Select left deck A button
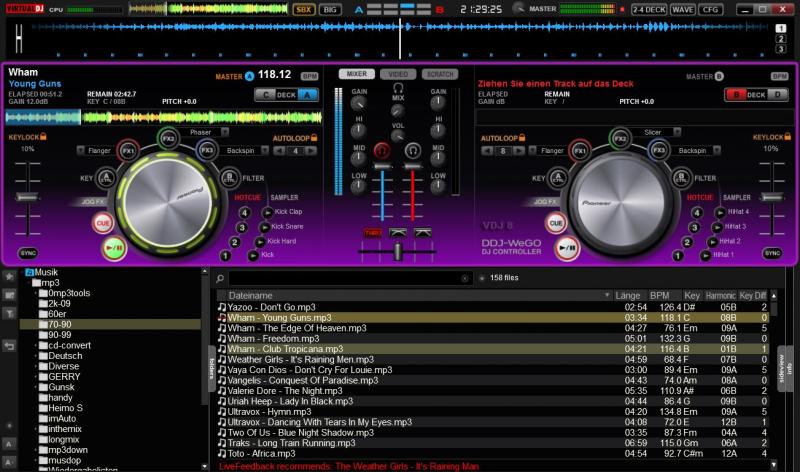This screenshot has width=800, height=472. (x=308, y=95)
